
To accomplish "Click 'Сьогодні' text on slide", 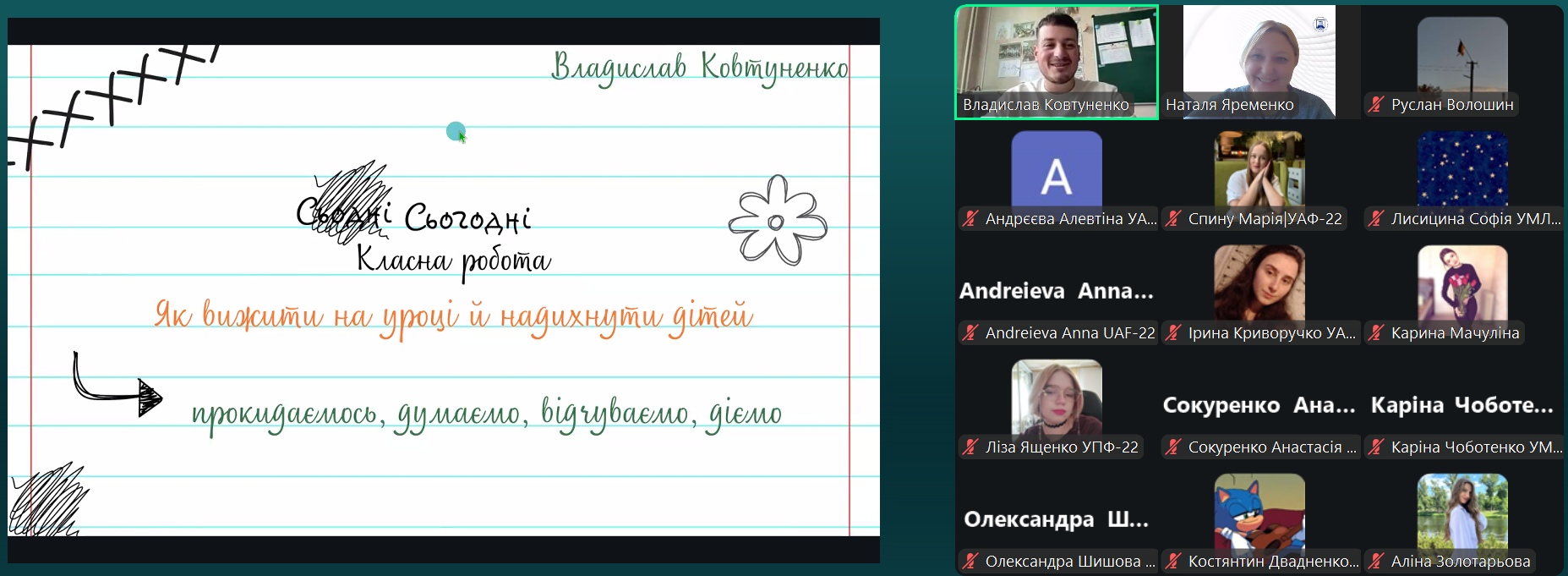I will (x=467, y=217).
